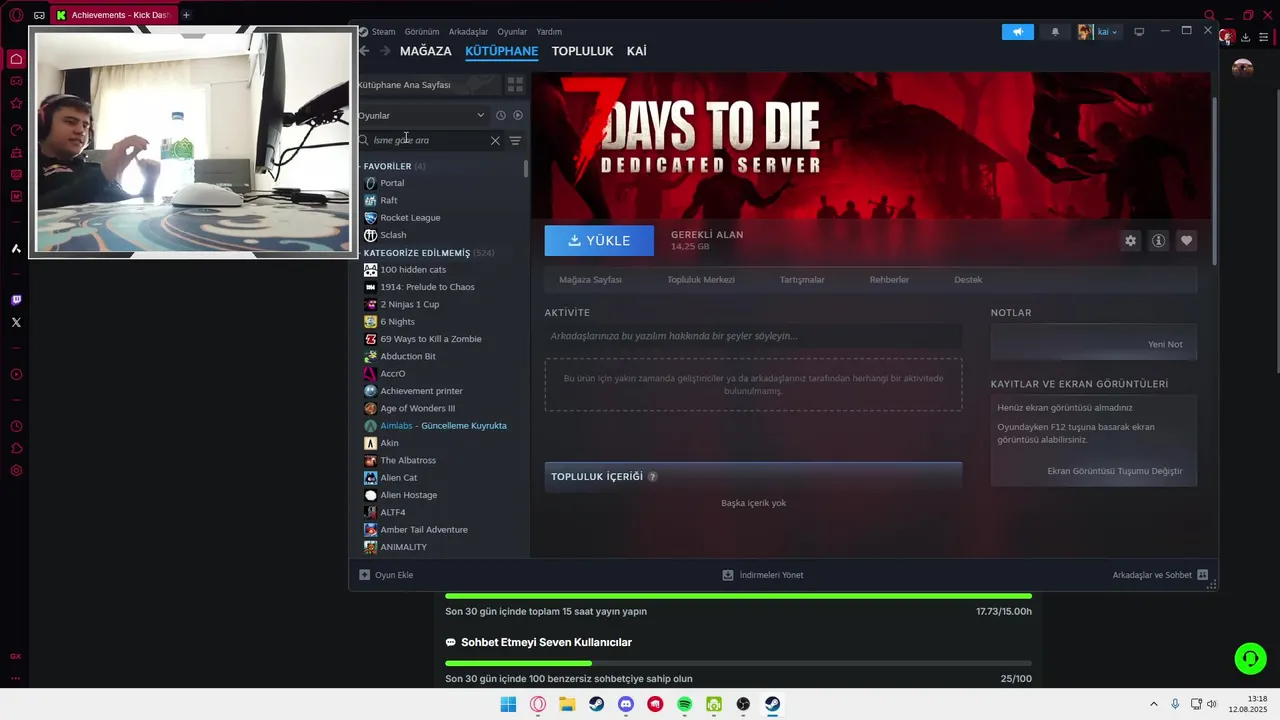Go to the TOPLULUK tab
The height and width of the screenshot is (720, 1280).
point(582,51)
